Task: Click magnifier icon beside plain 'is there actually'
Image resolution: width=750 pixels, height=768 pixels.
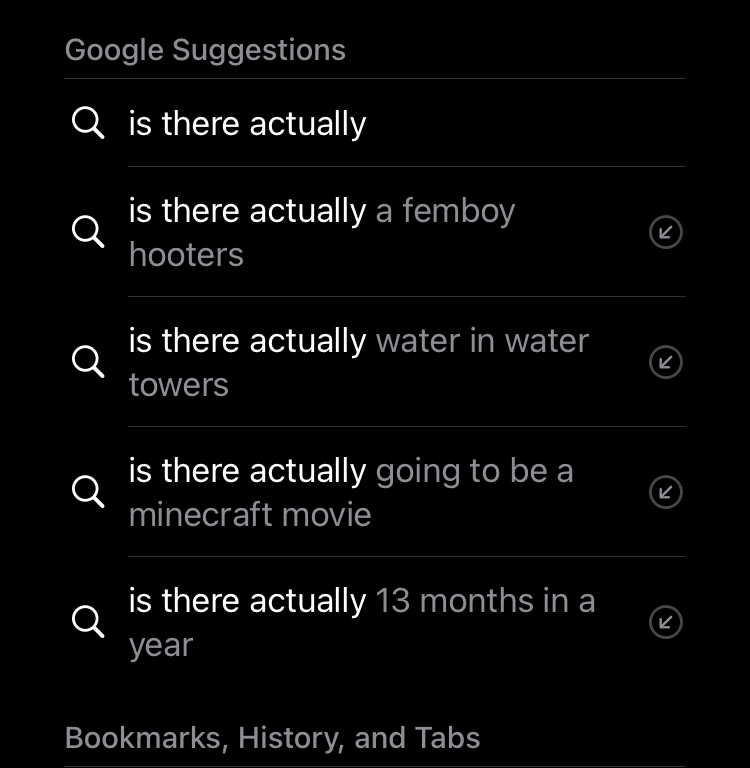Action: [x=88, y=123]
